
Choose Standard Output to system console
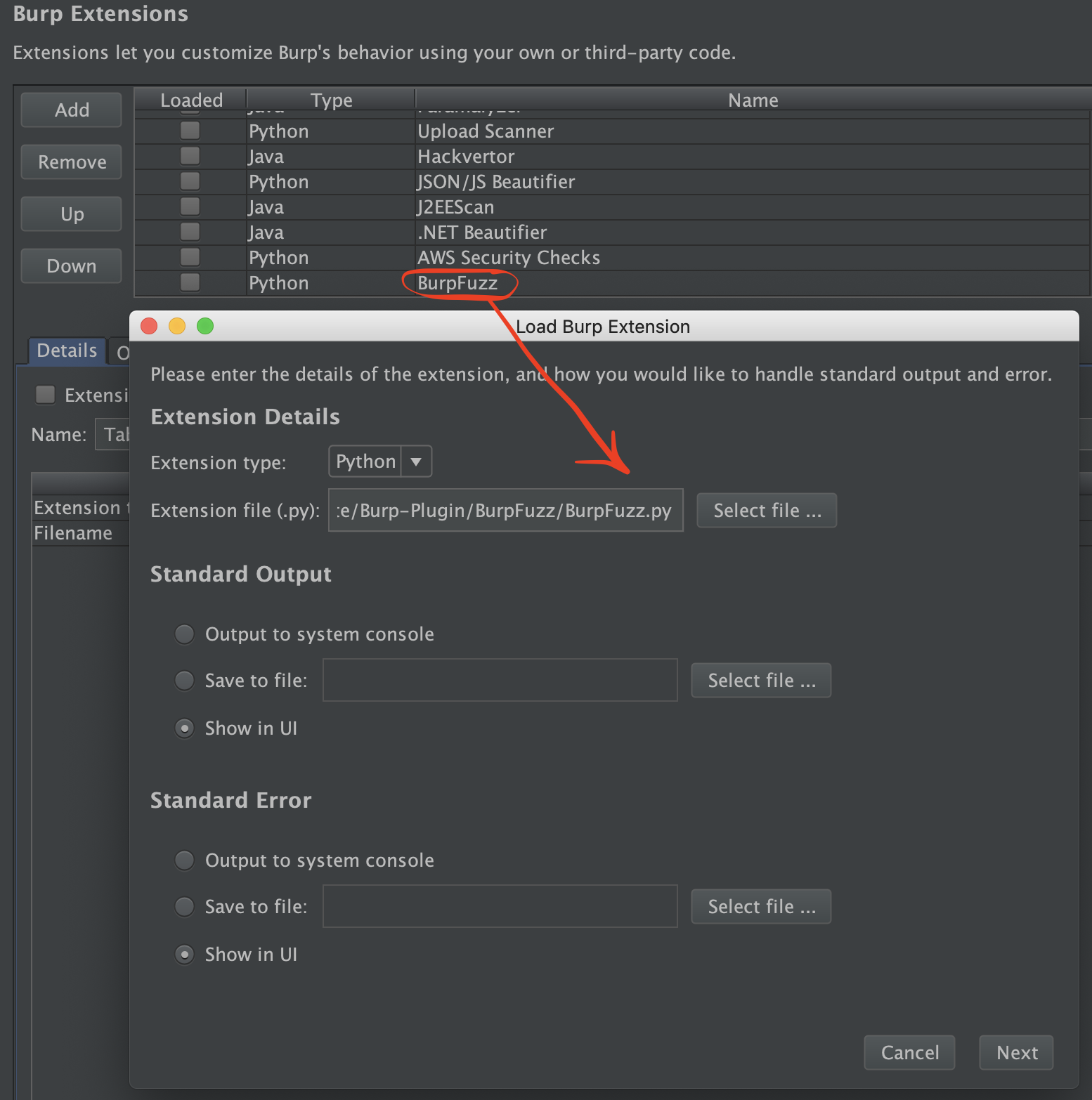185,634
